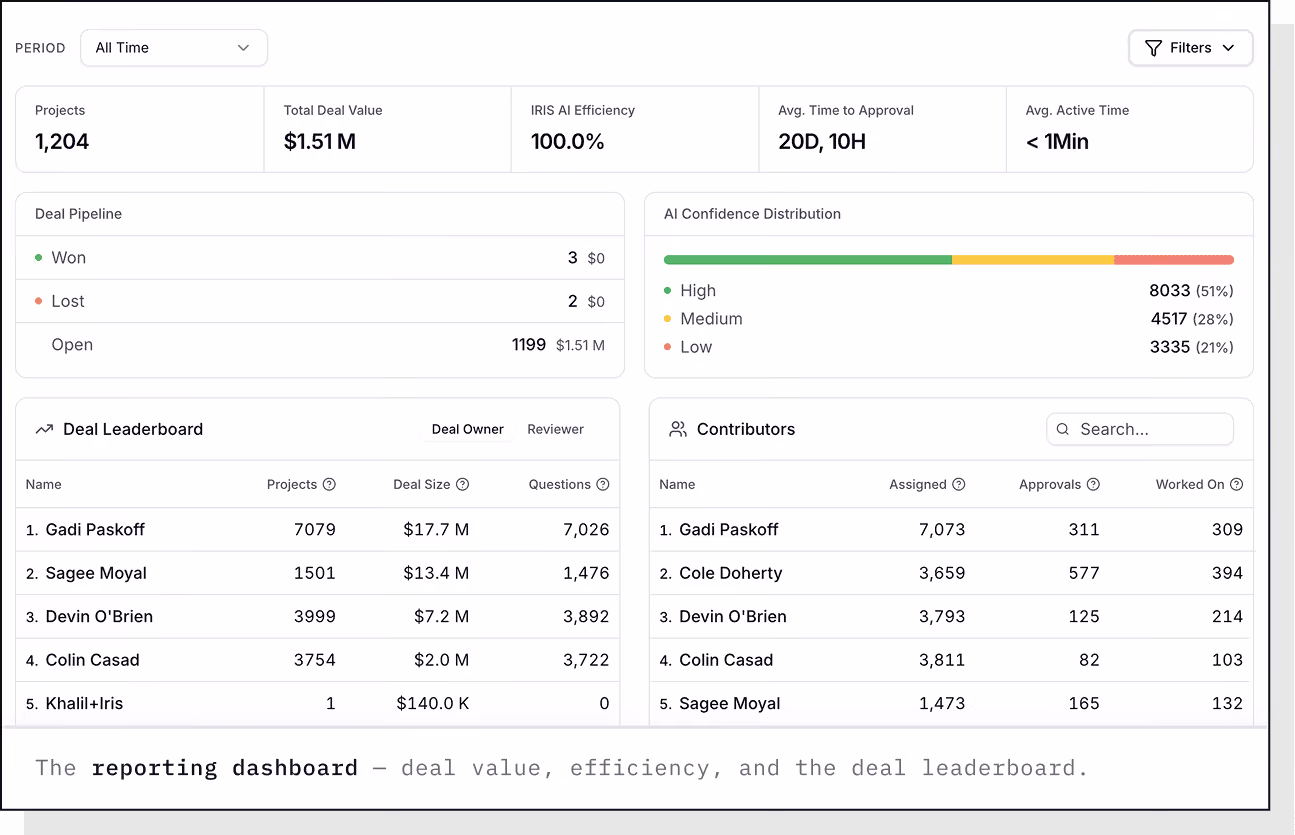Click the yellow segment of confidence bar
Image resolution: width=1295 pixels, height=835 pixels.
(x=1032, y=260)
